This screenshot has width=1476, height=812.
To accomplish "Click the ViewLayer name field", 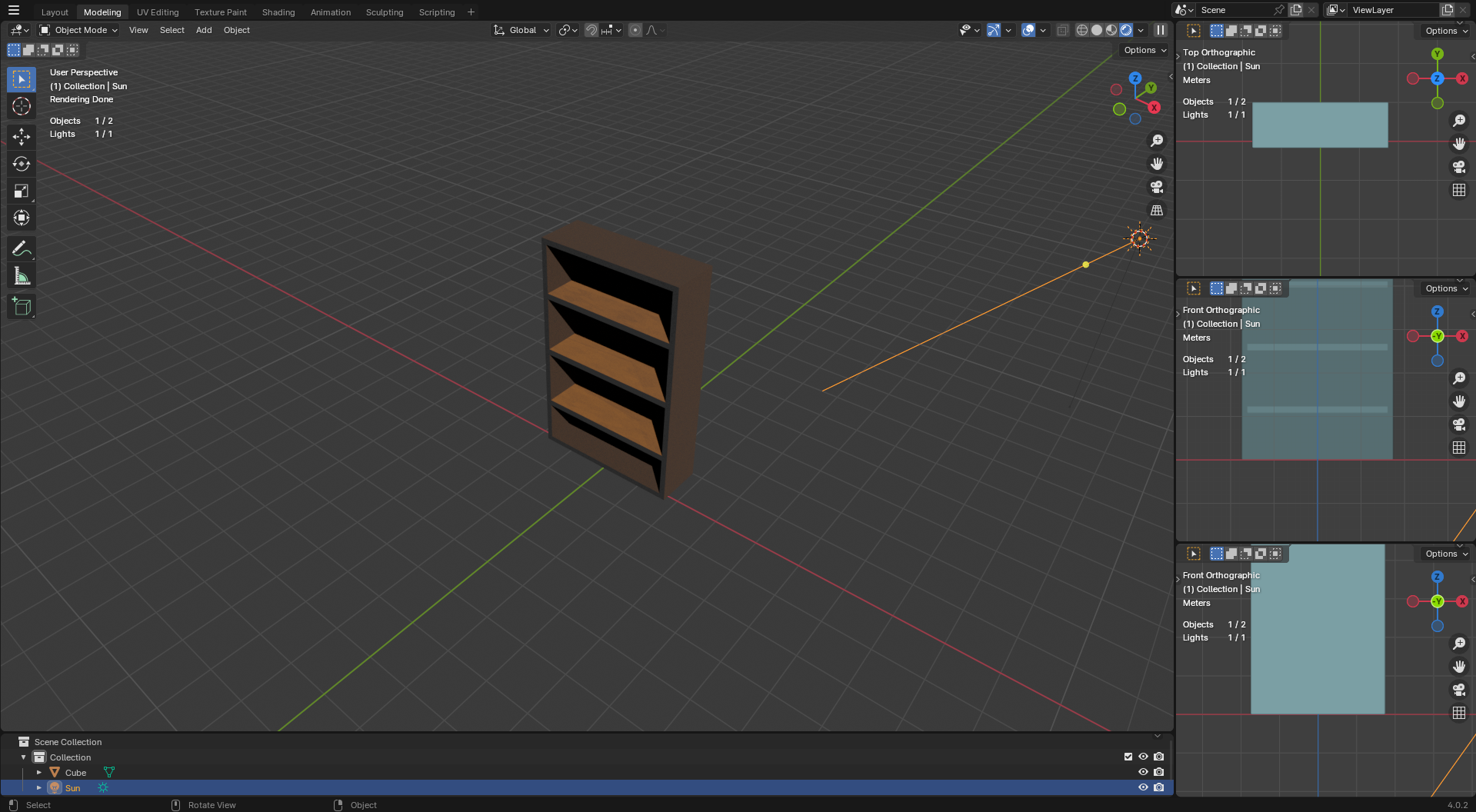I will pos(1392,10).
